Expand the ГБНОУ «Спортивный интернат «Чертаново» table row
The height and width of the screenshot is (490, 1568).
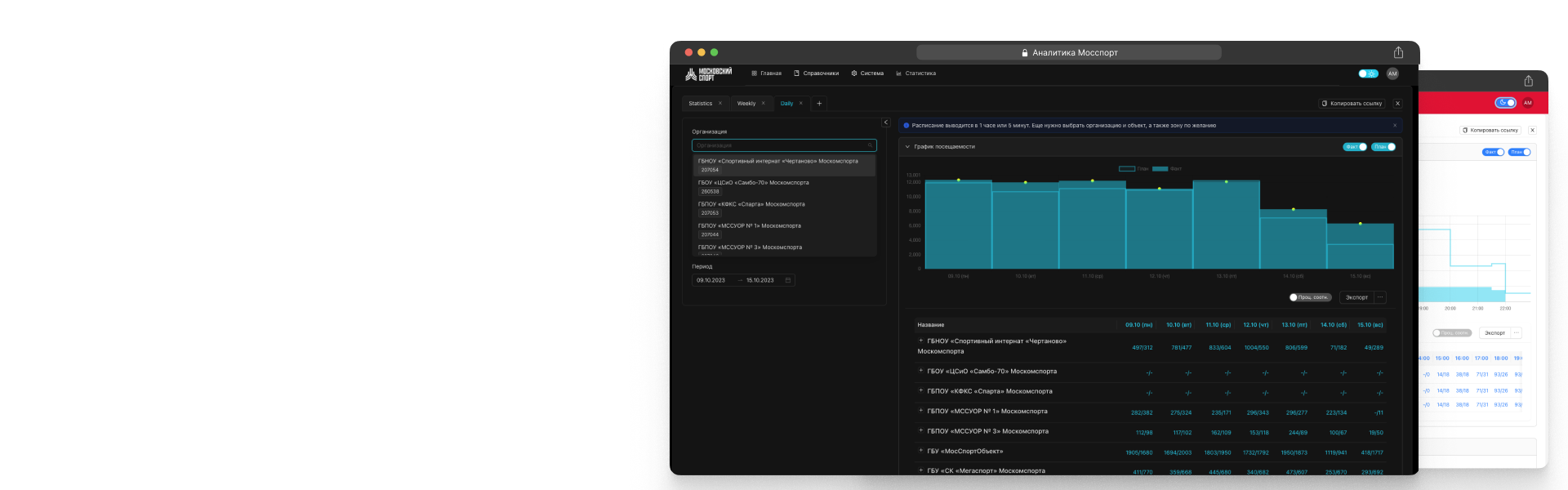[920, 341]
